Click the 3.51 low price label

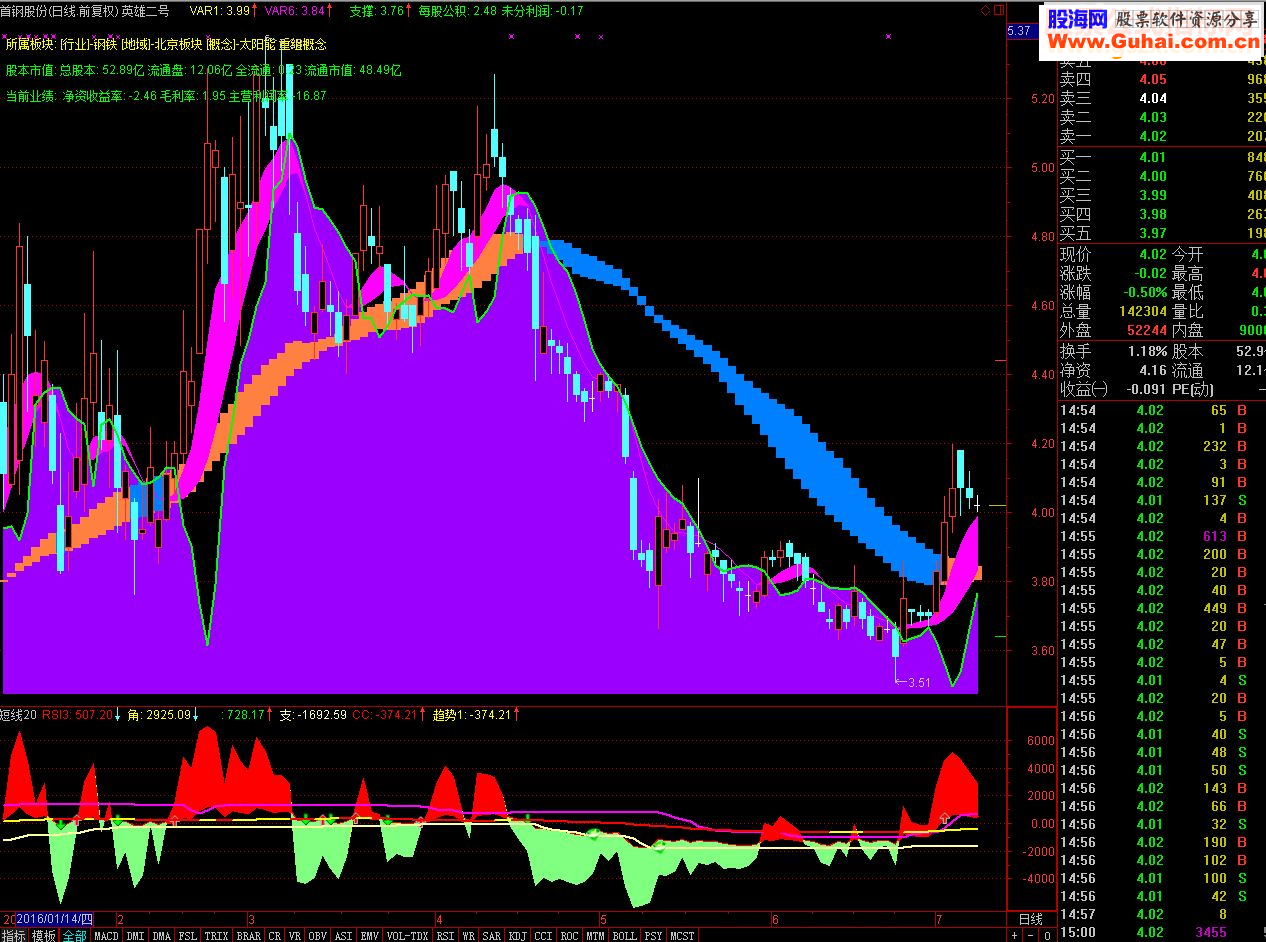coord(918,683)
